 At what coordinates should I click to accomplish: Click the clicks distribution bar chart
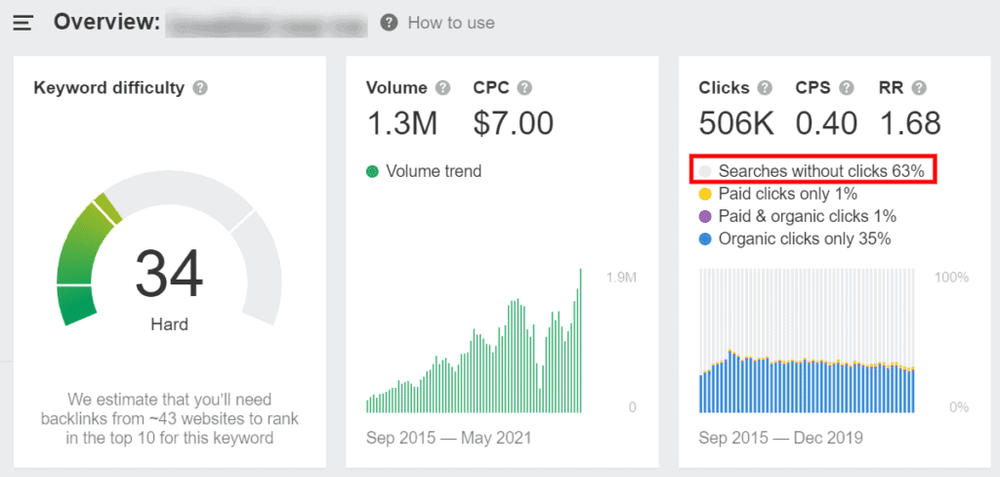(x=807, y=341)
